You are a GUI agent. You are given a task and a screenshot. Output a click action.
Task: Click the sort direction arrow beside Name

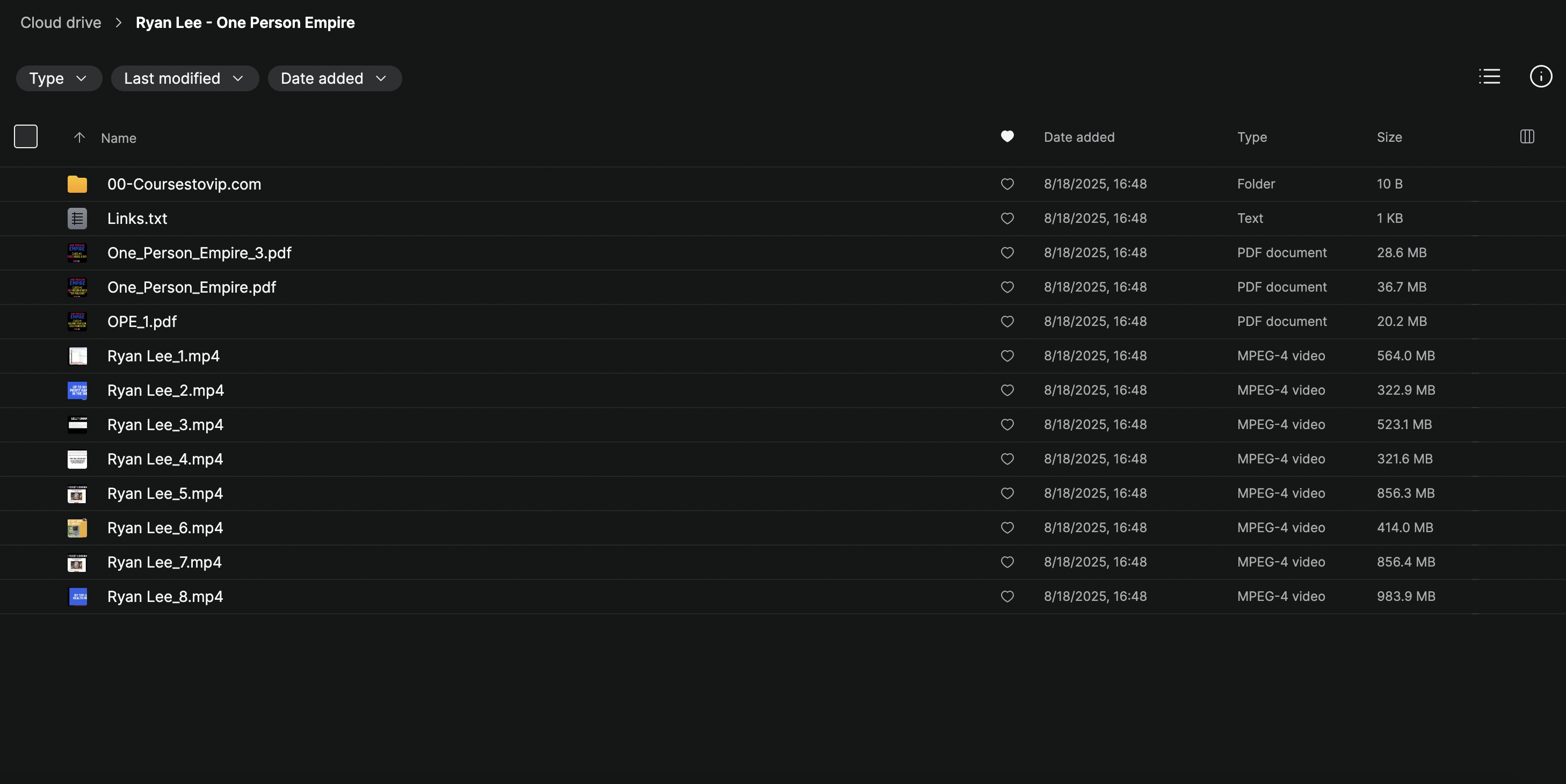(x=79, y=137)
